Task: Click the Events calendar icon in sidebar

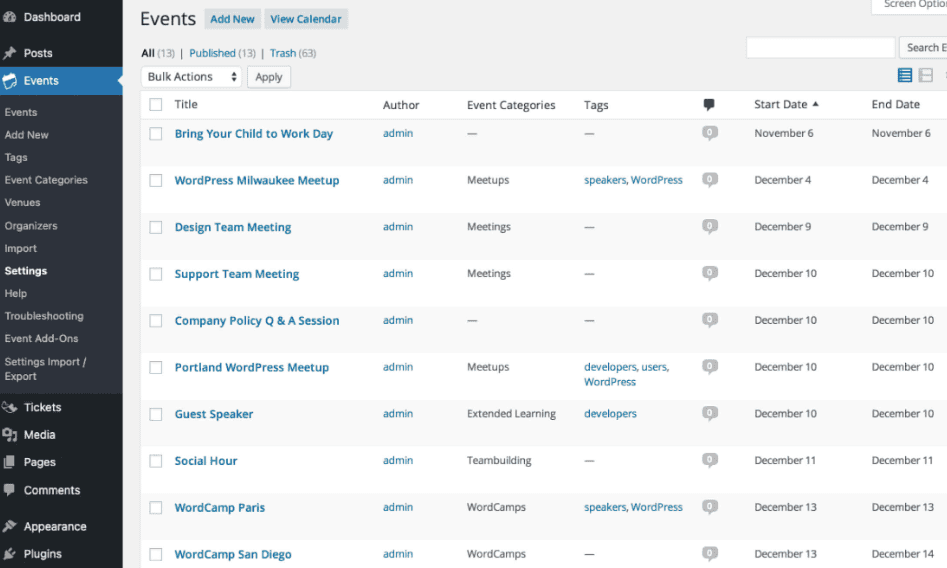Action: tap(9, 81)
